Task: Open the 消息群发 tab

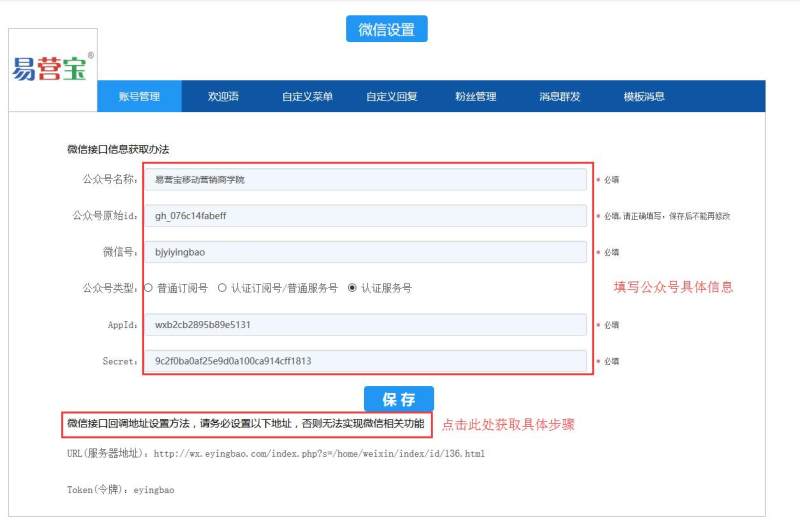Action: 559,97
